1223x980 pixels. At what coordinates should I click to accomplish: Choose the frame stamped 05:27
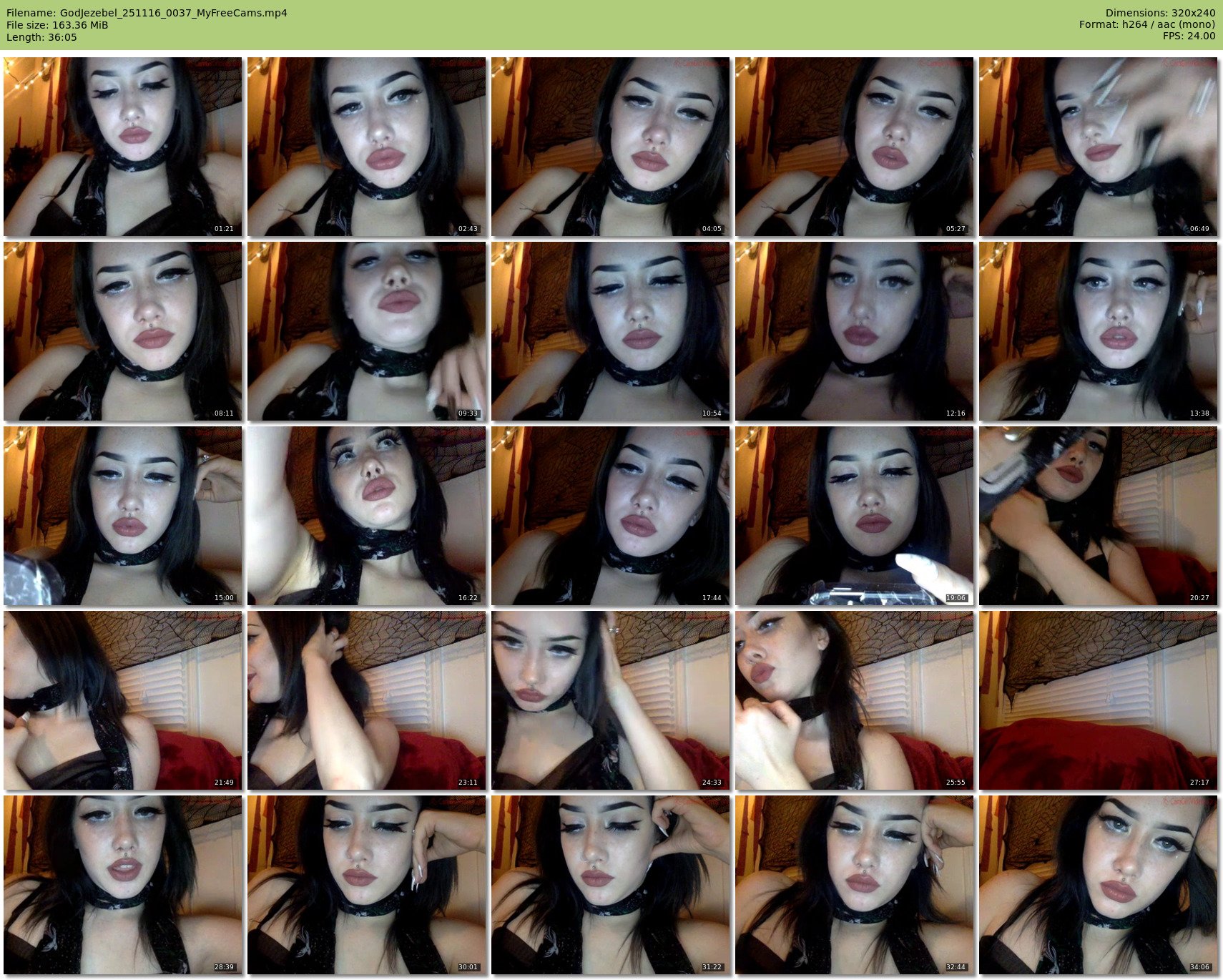coord(854,147)
